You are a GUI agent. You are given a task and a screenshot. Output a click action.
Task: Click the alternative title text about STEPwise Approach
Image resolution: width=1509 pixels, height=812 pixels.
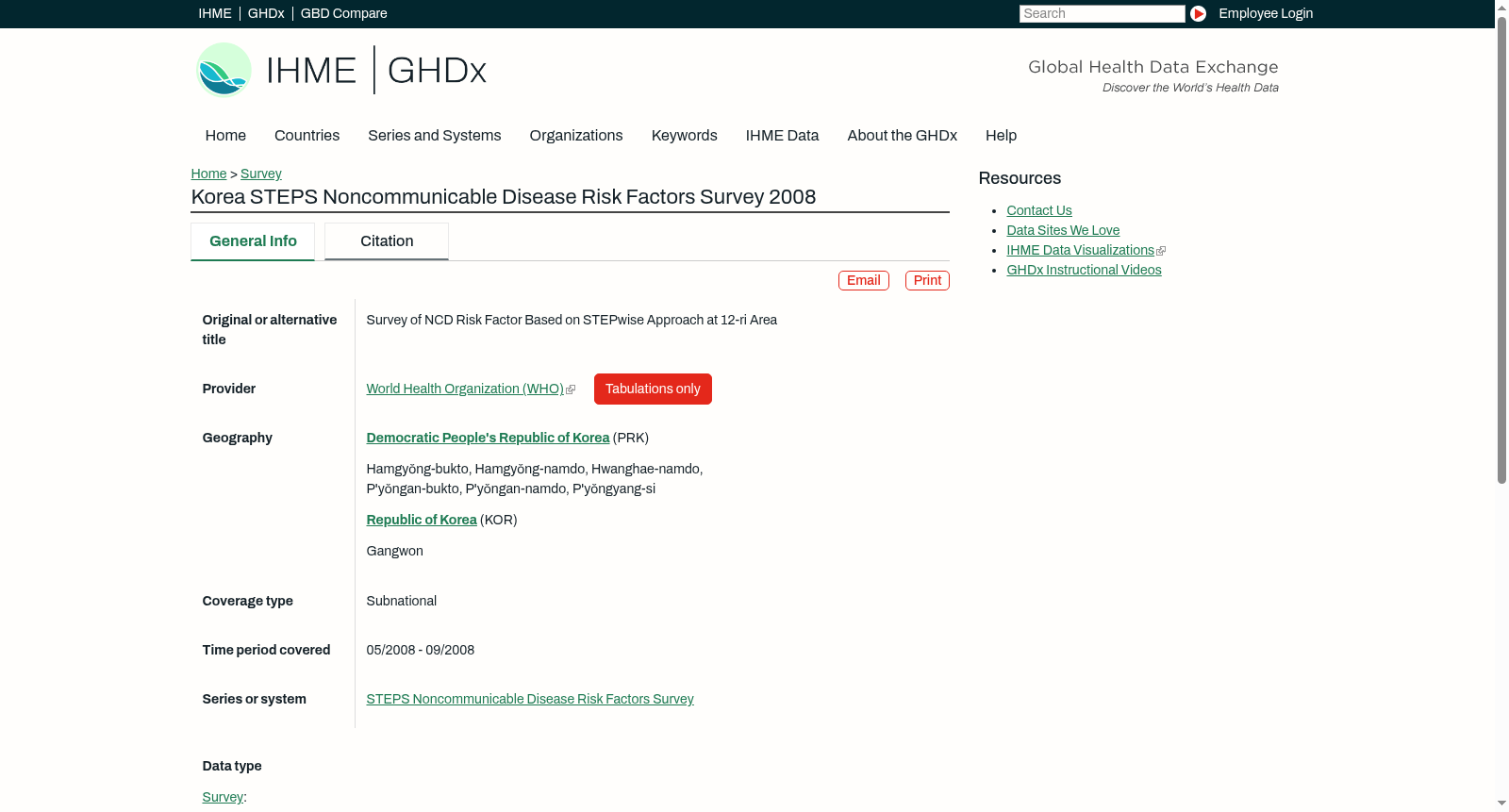pos(572,321)
